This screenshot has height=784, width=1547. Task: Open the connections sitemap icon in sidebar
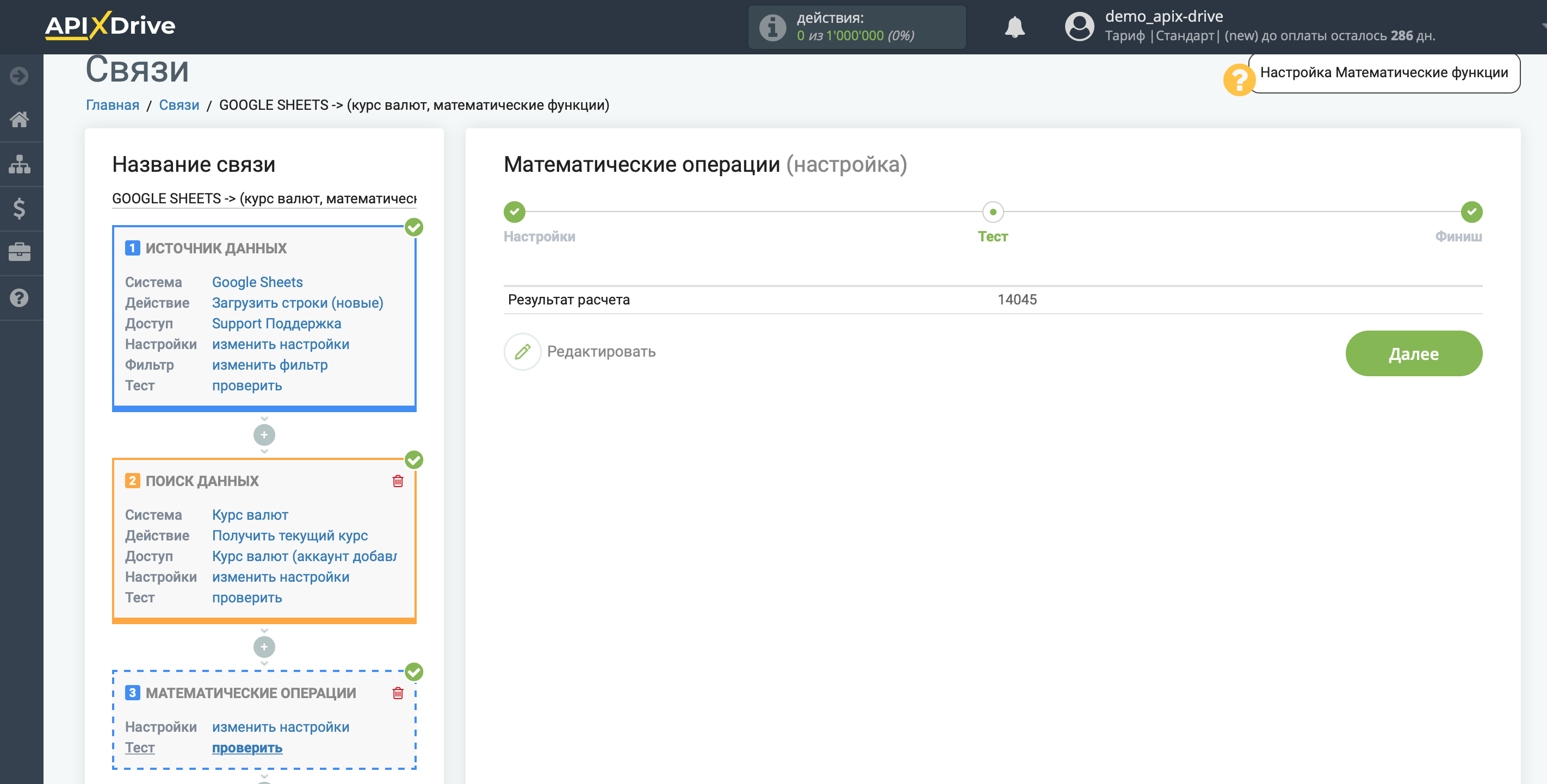[19, 164]
